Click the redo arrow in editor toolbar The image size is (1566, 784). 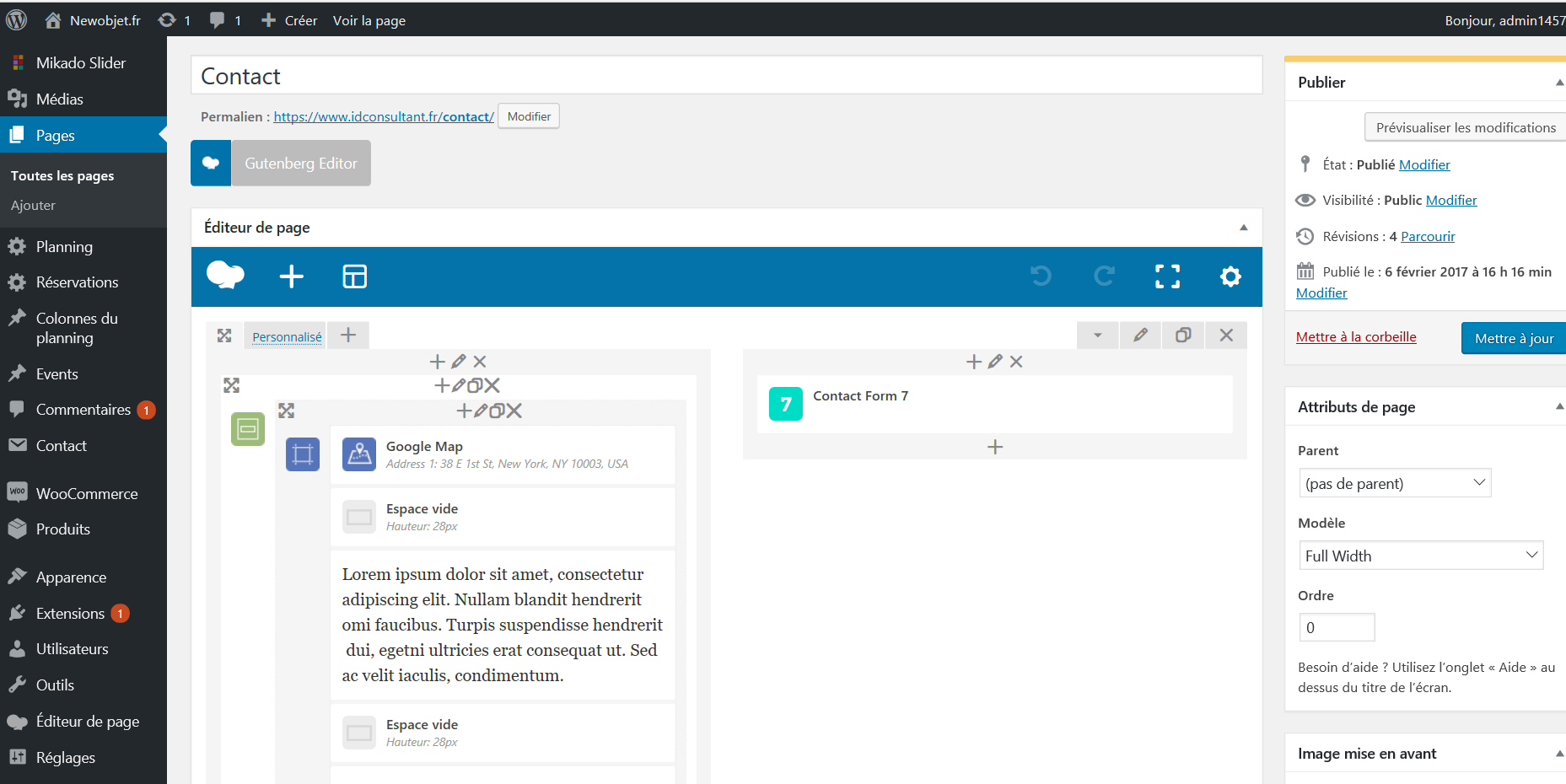(1104, 277)
